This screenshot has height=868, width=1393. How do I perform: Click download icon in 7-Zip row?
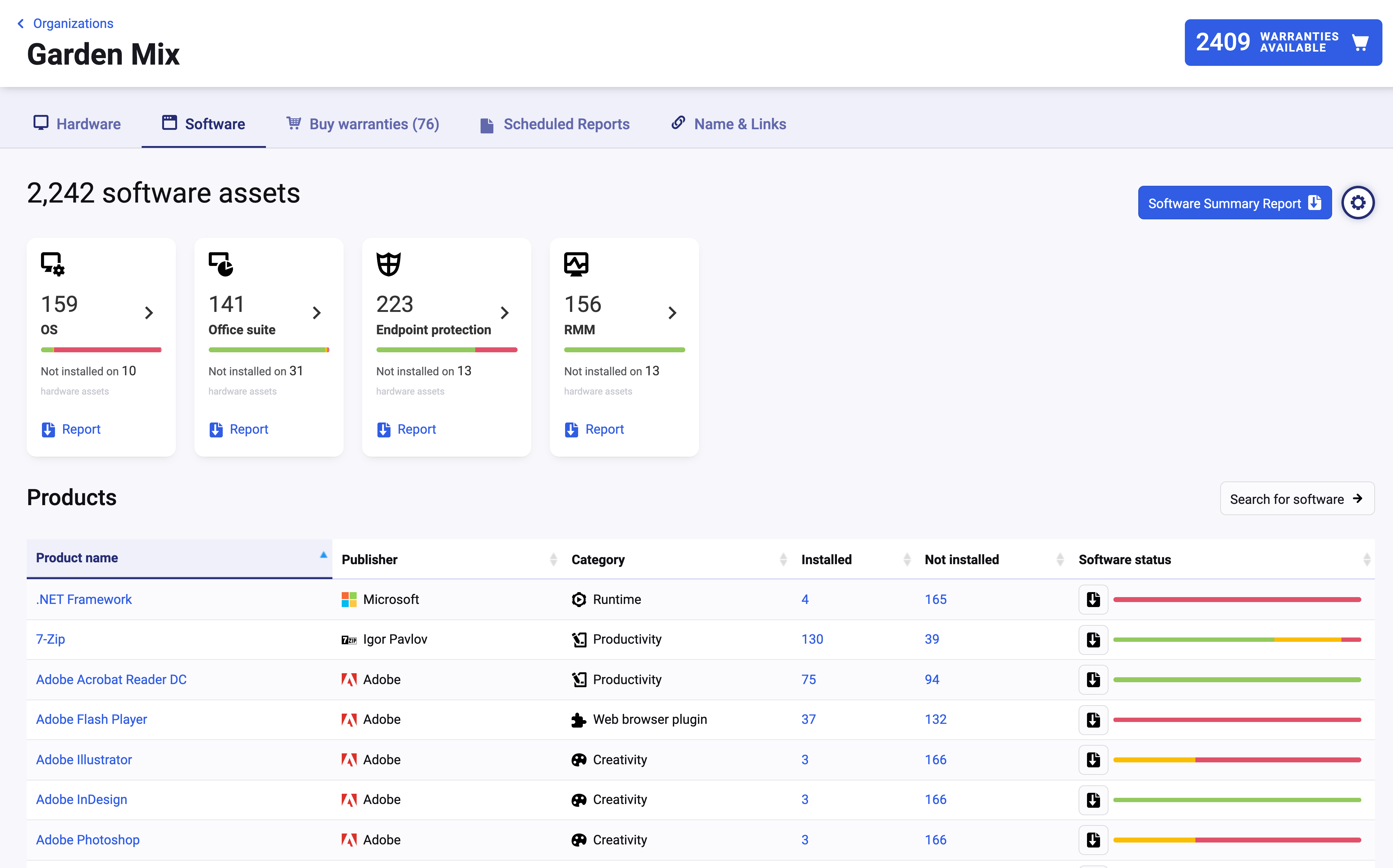tap(1093, 640)
